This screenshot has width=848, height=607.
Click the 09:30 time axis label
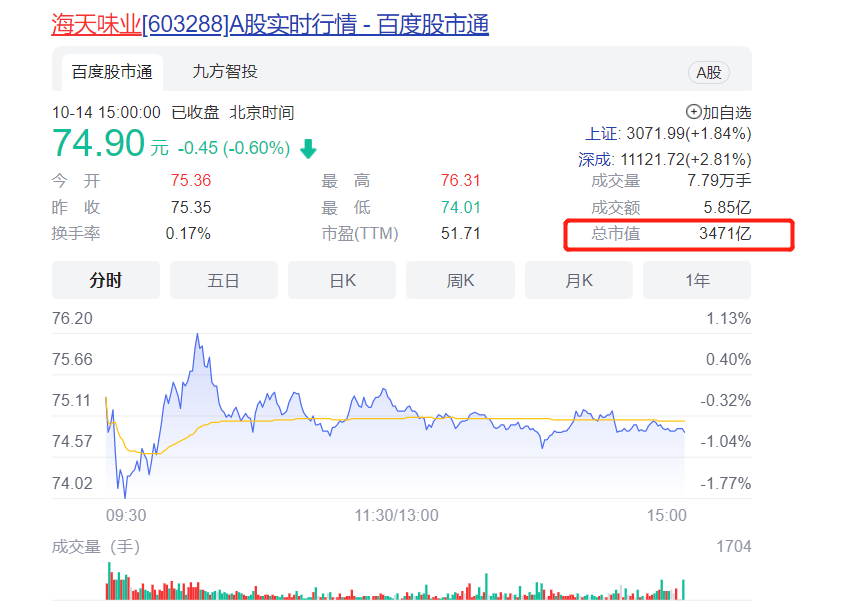(x=126, y=515)
